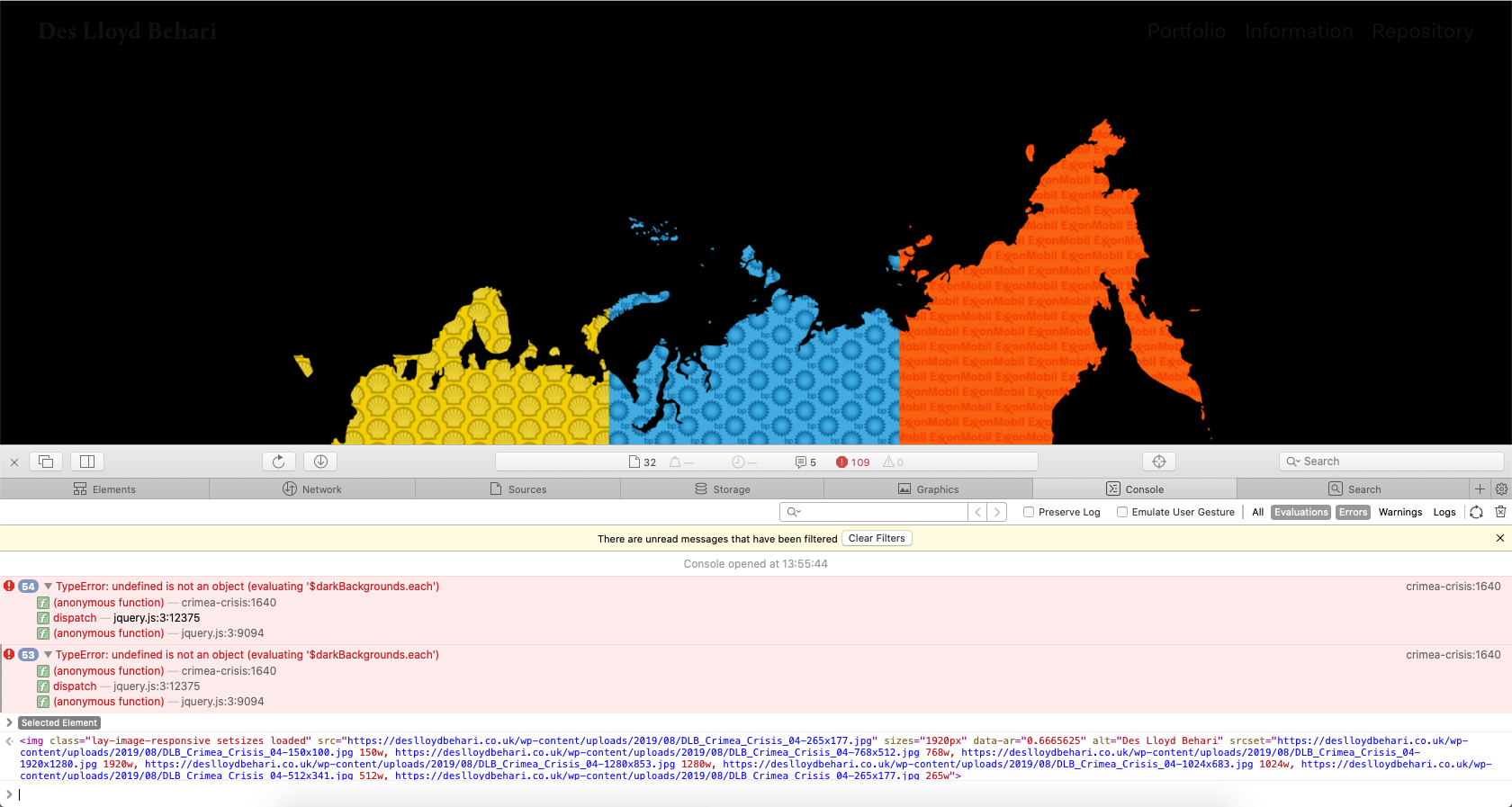This screenshot has width=1512, height=807.
Task: Click the Clear Filters button
Action: coord(877,538)
